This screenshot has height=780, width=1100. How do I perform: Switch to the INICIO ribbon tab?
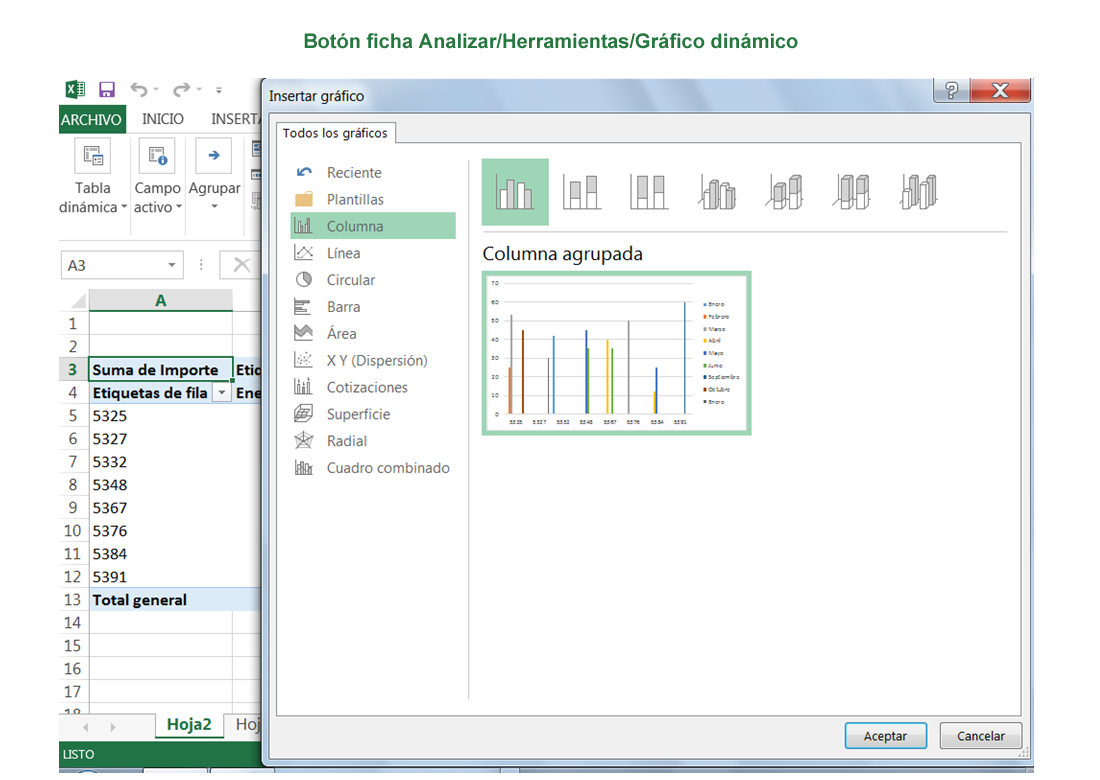click(163, 119)
